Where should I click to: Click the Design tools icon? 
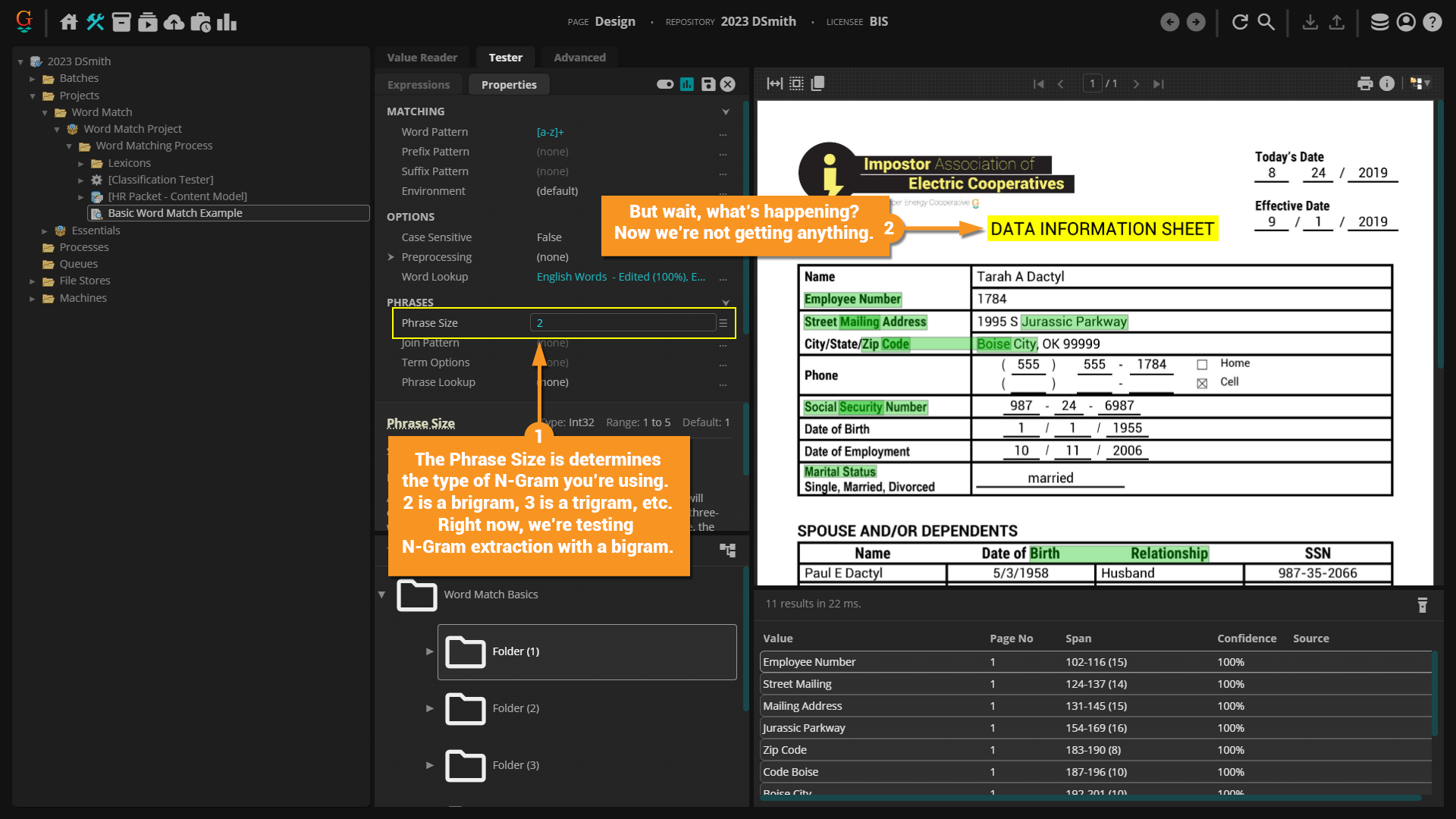click(95, 22)
